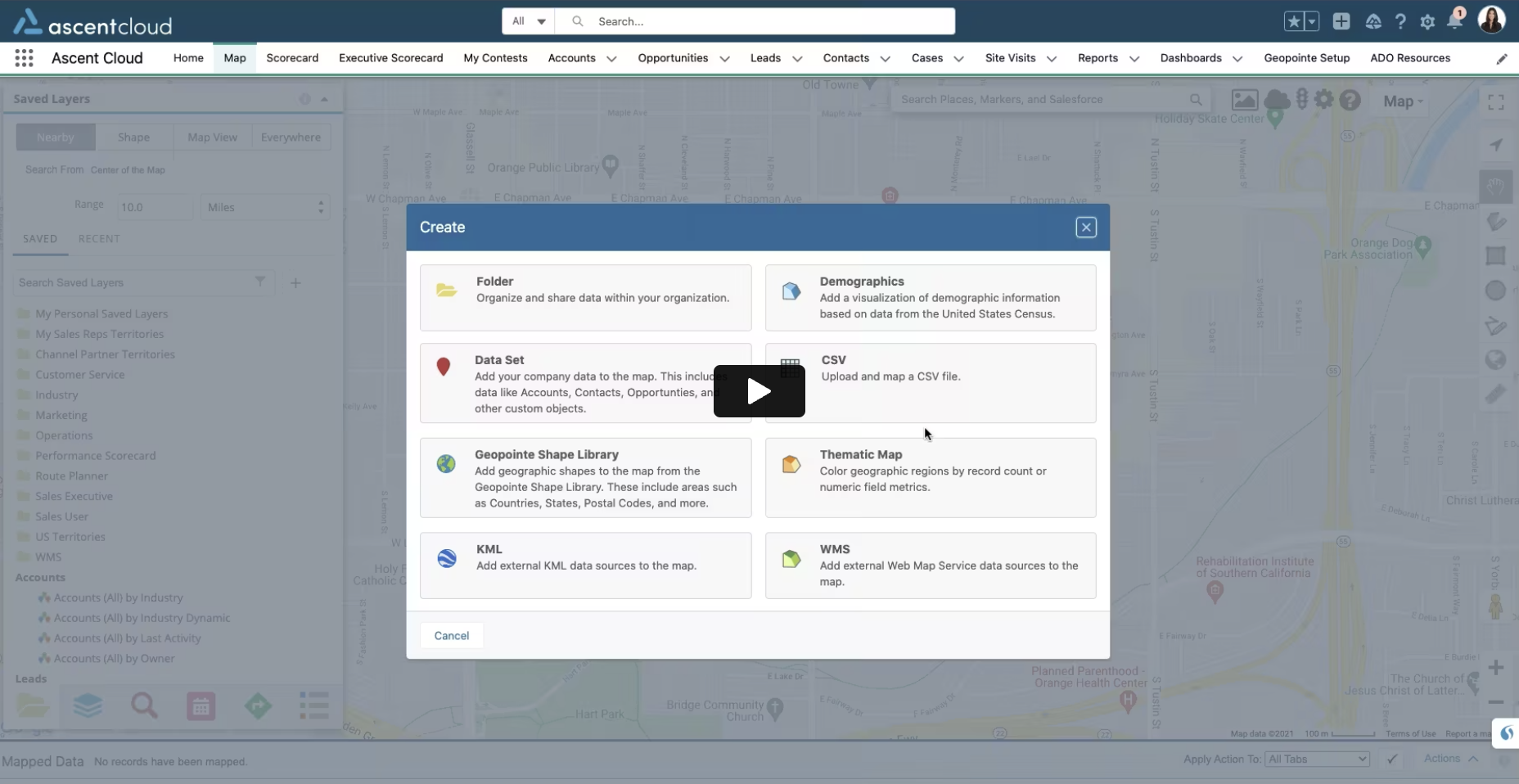Click the map image overlay icon
The image size is (1519, 784).
pos(1245,101)
